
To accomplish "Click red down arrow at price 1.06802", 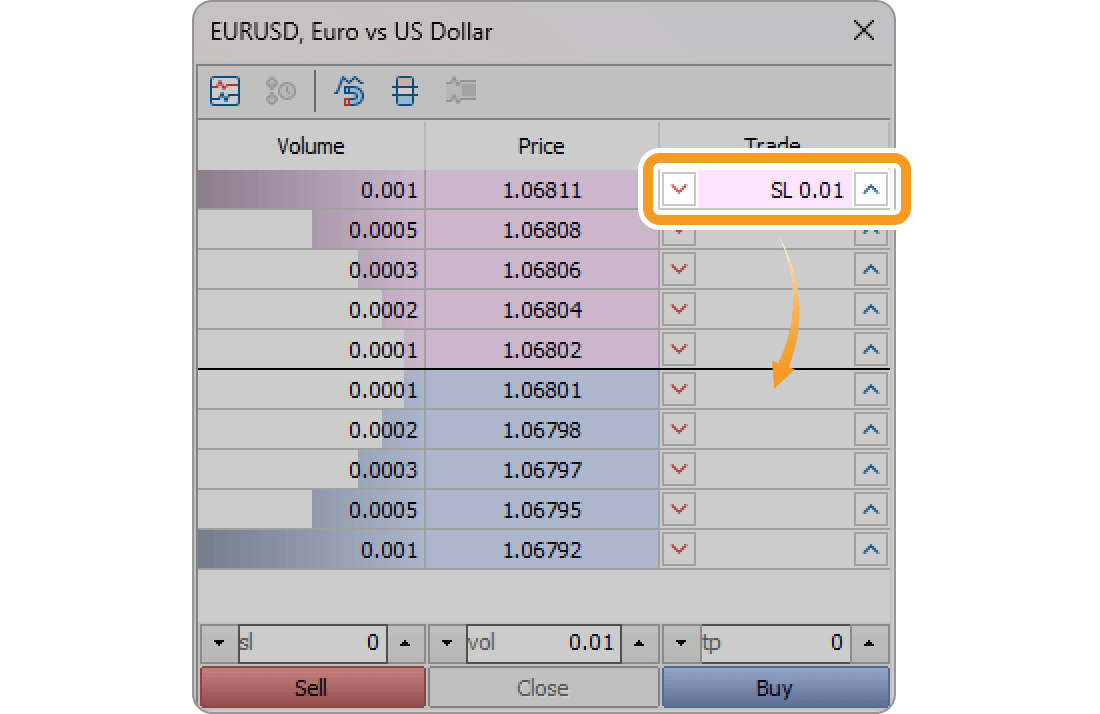I will (x=678, y=349).
